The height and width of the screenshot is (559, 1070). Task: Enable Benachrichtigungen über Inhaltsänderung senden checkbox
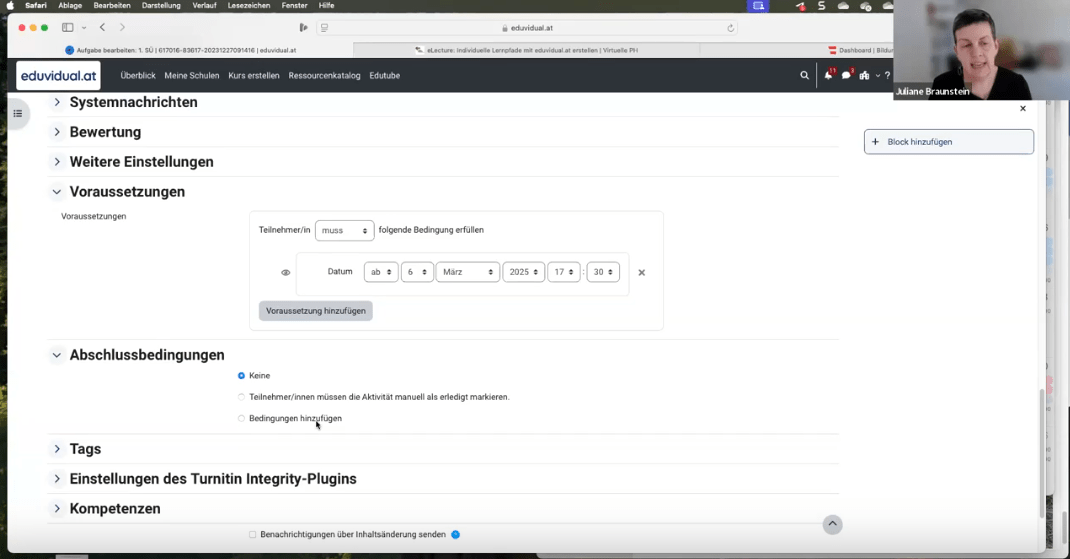(253, 535)
